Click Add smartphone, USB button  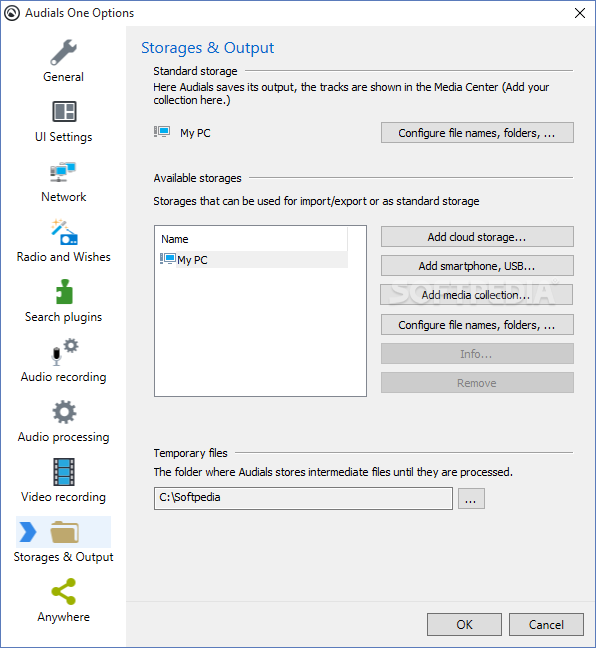pos(477,266)
